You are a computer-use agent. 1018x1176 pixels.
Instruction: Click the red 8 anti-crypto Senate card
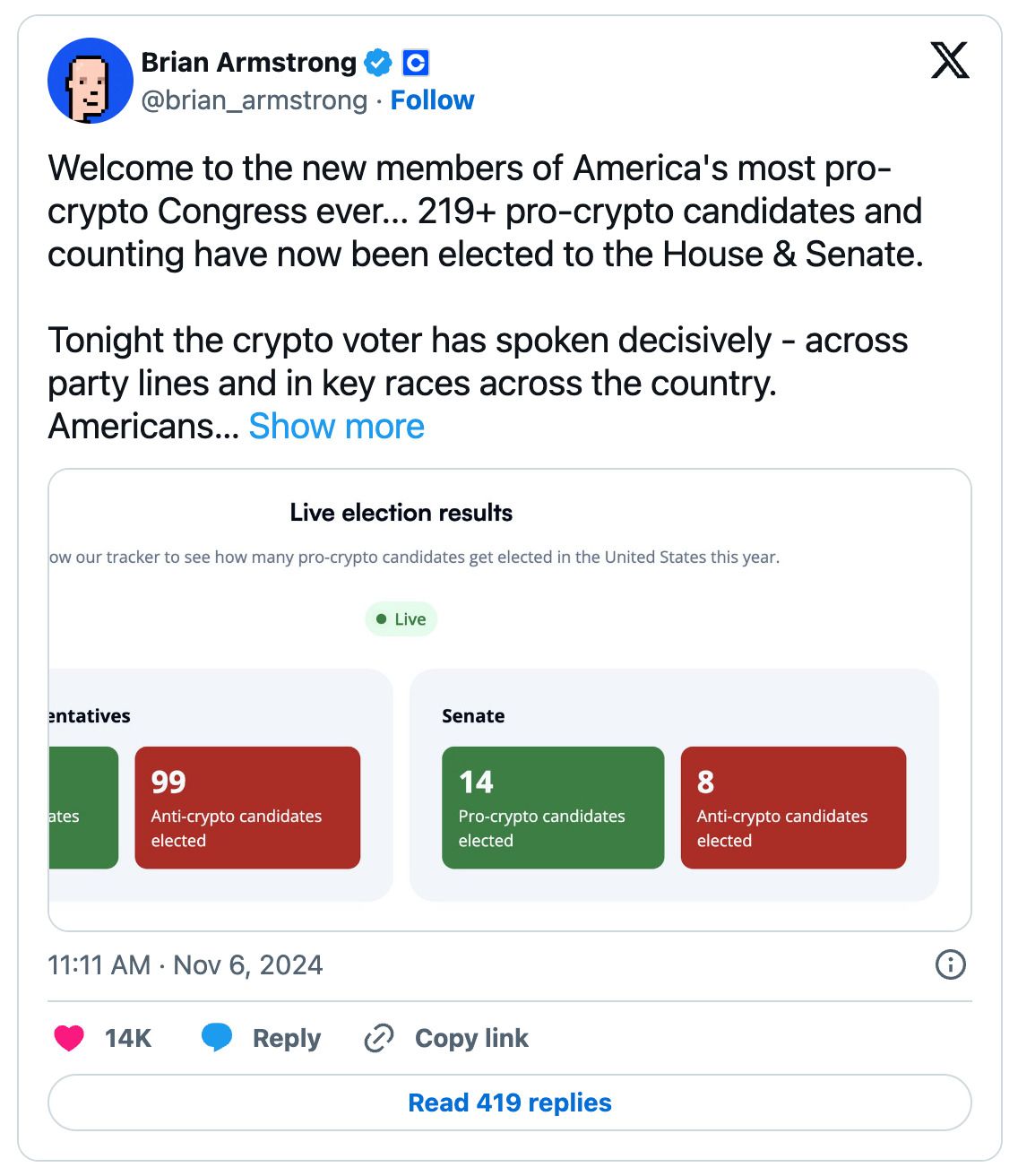coord(793,808)
